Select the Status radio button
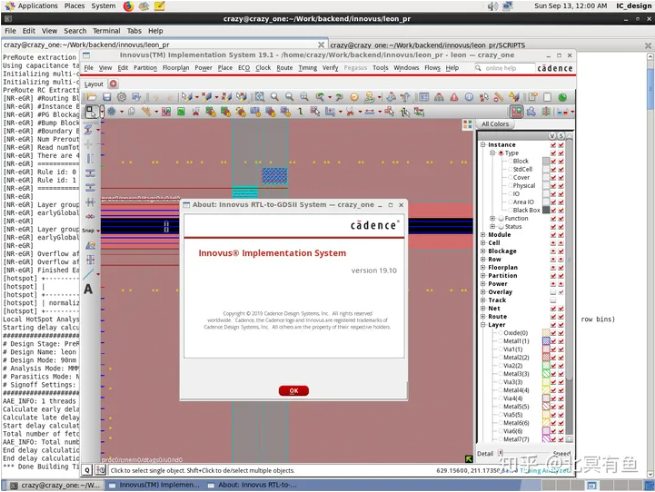Viewport: 655px width, 492px height. click(501, 227)
